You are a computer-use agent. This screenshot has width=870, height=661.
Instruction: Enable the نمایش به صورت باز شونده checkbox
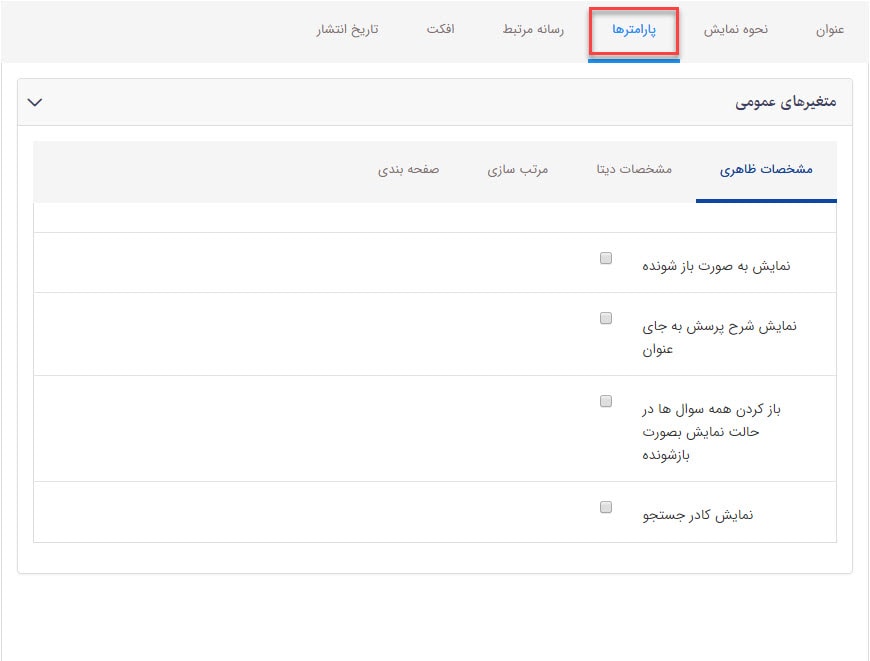coord(606,258)
